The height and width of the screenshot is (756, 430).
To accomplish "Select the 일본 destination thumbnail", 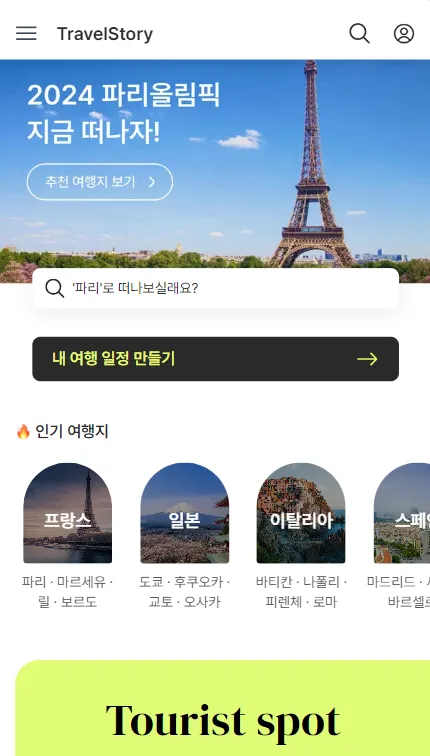I will pyautogui.click(x=185, y=513).
